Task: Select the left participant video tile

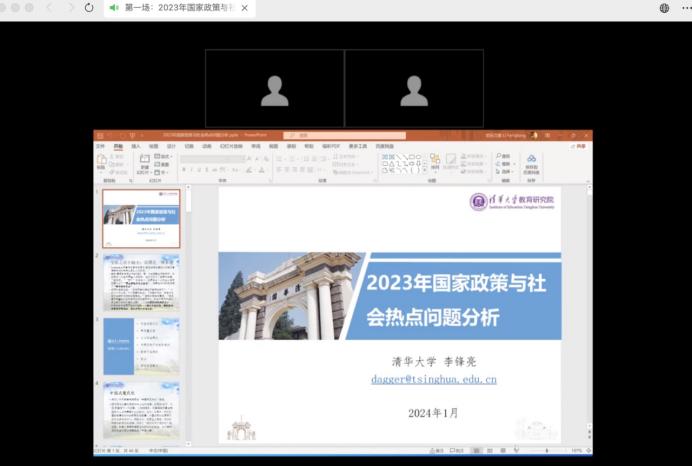Action: (x=275, y=88)
